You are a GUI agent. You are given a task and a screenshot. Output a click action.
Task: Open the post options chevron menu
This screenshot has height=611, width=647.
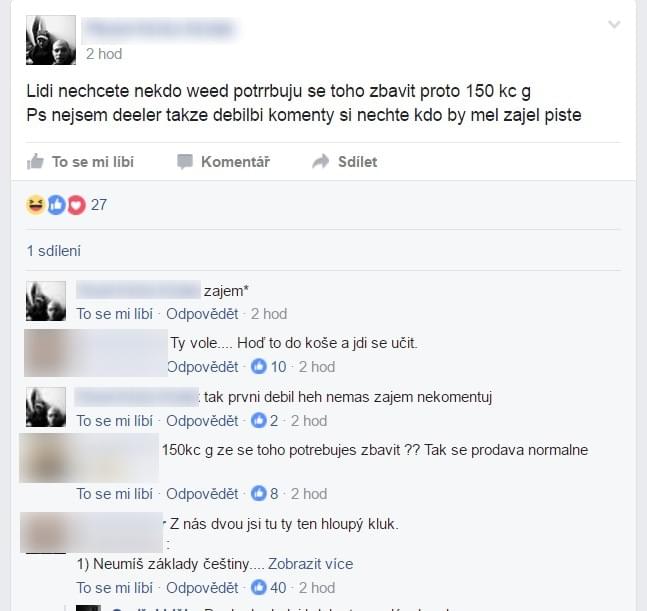(x=614, y=25)
